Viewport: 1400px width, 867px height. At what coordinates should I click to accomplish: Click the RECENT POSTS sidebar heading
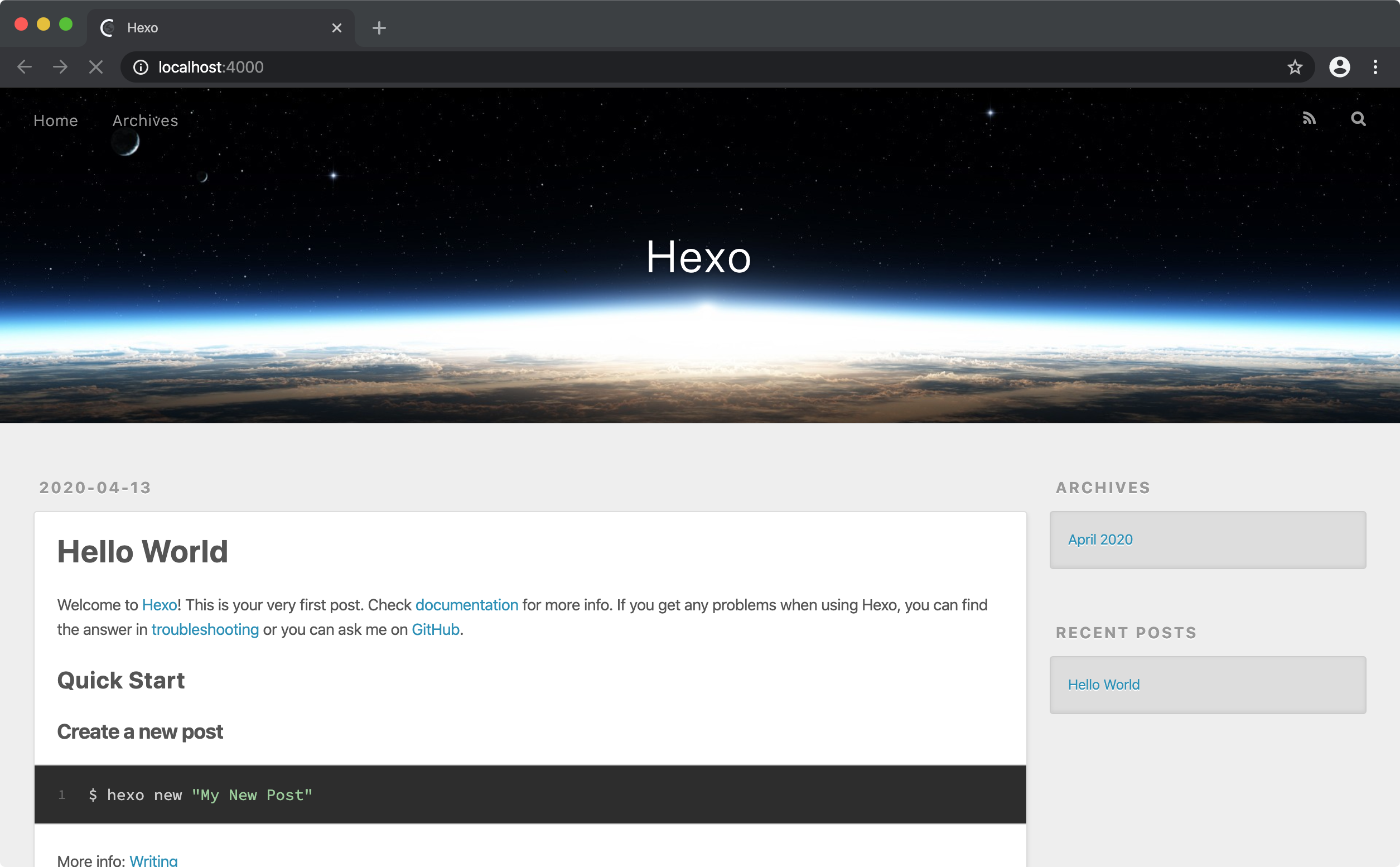pos(1127,633)
